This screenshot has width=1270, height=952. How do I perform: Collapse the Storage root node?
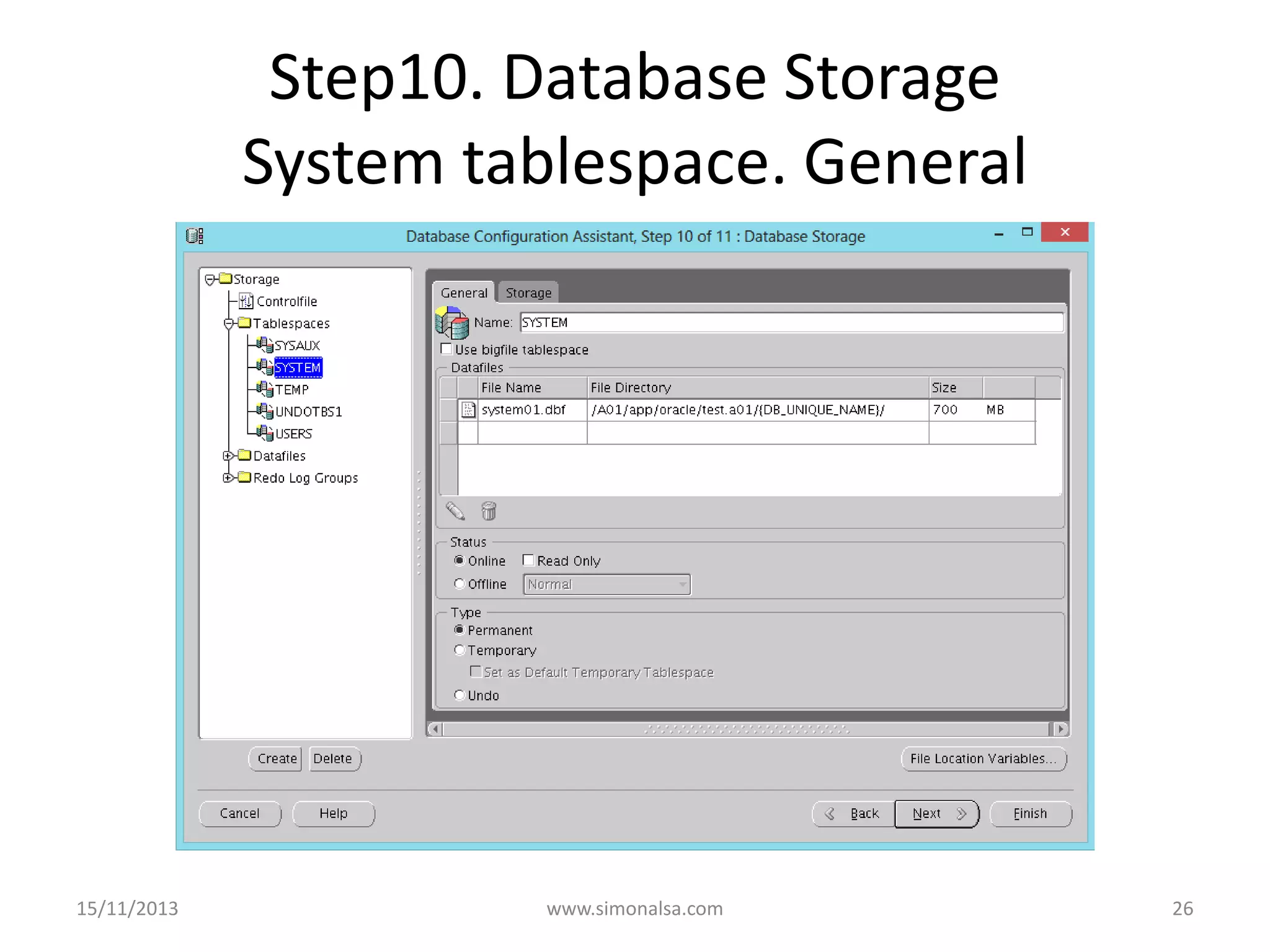pos(210,280)
